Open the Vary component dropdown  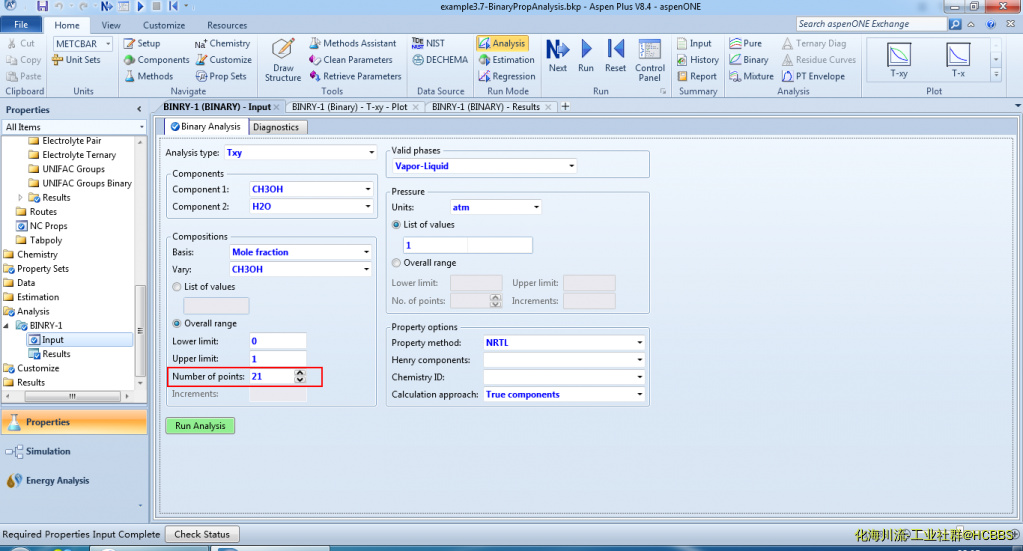[300, 269]
